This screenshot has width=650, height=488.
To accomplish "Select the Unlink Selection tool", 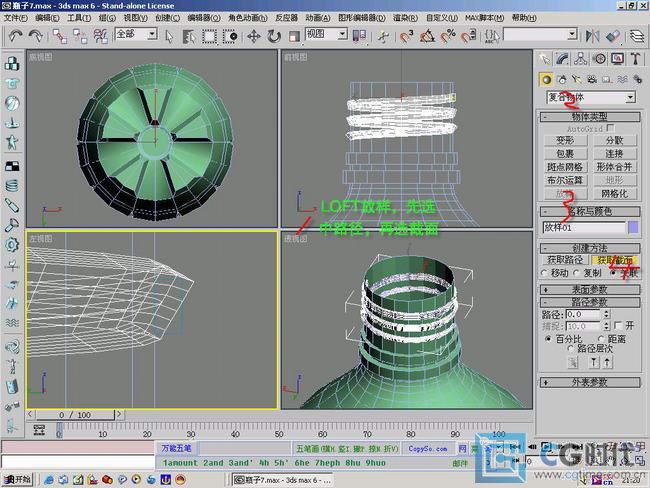I will point(80,36).
